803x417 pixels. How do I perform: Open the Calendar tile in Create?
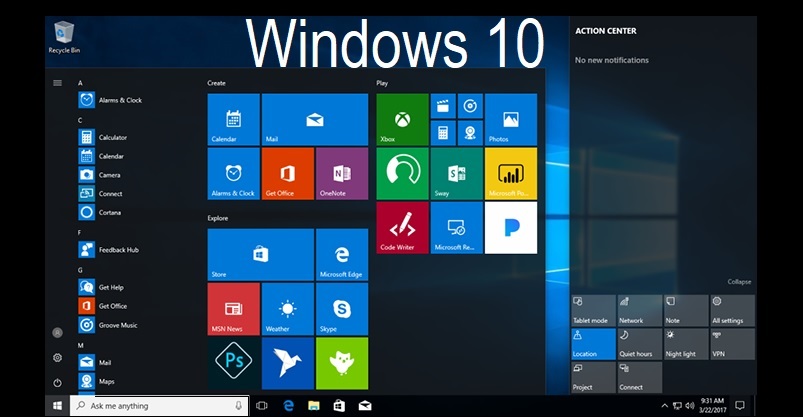pyautogui.click(x=234, y=119)
